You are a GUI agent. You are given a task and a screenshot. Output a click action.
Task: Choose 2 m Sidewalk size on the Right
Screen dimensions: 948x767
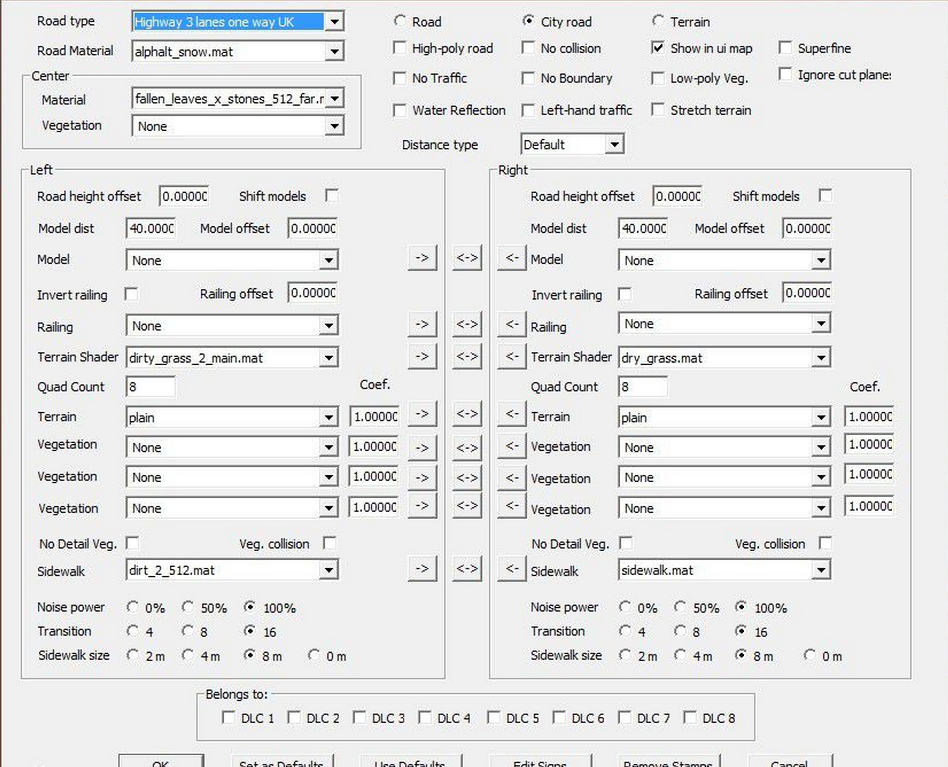click(625, 655)
